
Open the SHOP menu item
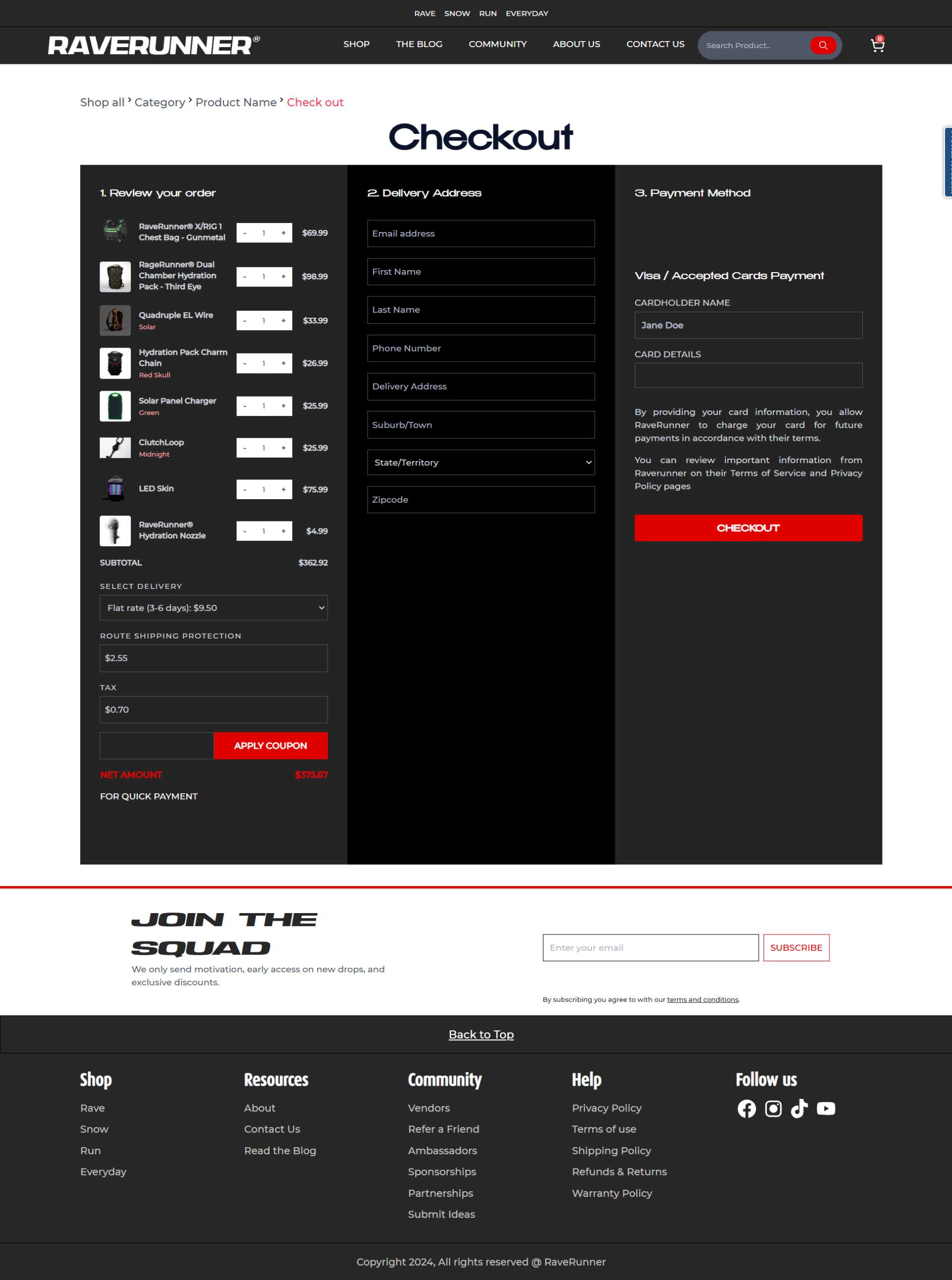tap(356, 44)
